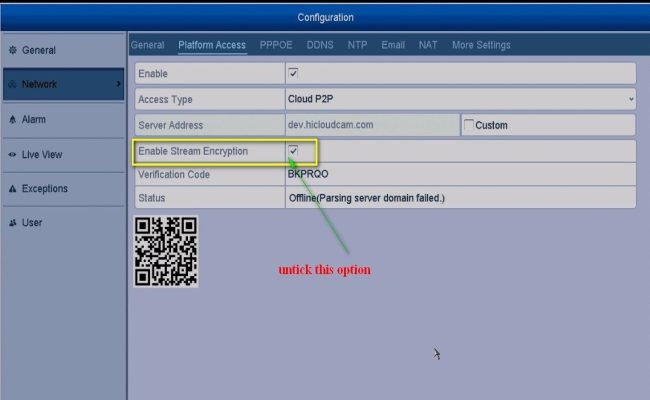Click the Server Address field
The height and width of the screenshot is (400, 650).
(x=372, y=125)
